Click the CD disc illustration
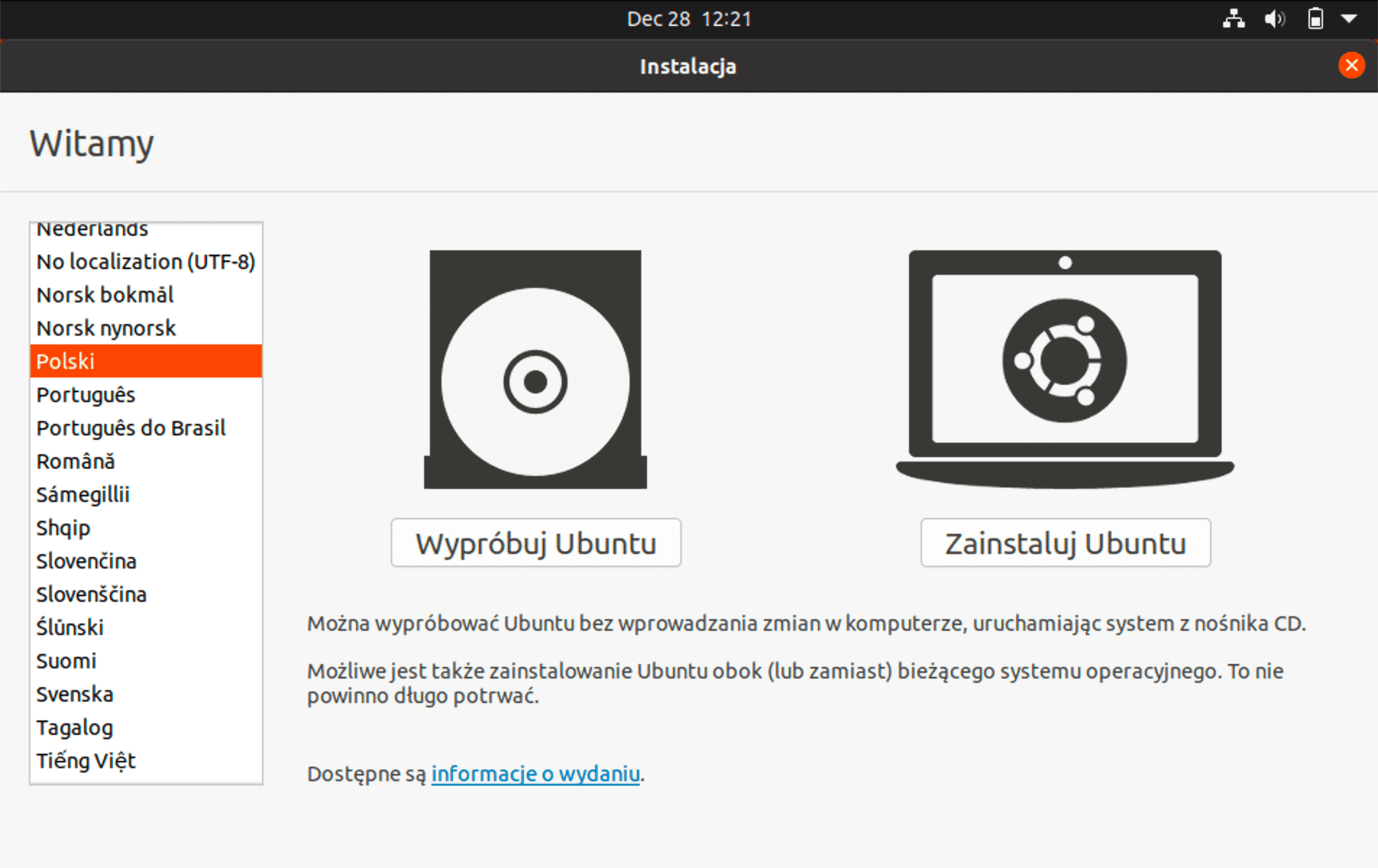Image resolution: width=1378 pixels, height=868 pixels. (x=536, y=370)
